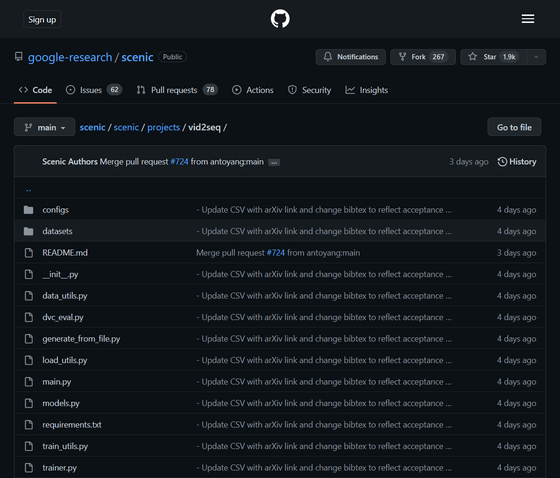Switch to the Pull requests tab
This screenshot has width=560, height=478.
pyautogui.click(x=177, y=90)
